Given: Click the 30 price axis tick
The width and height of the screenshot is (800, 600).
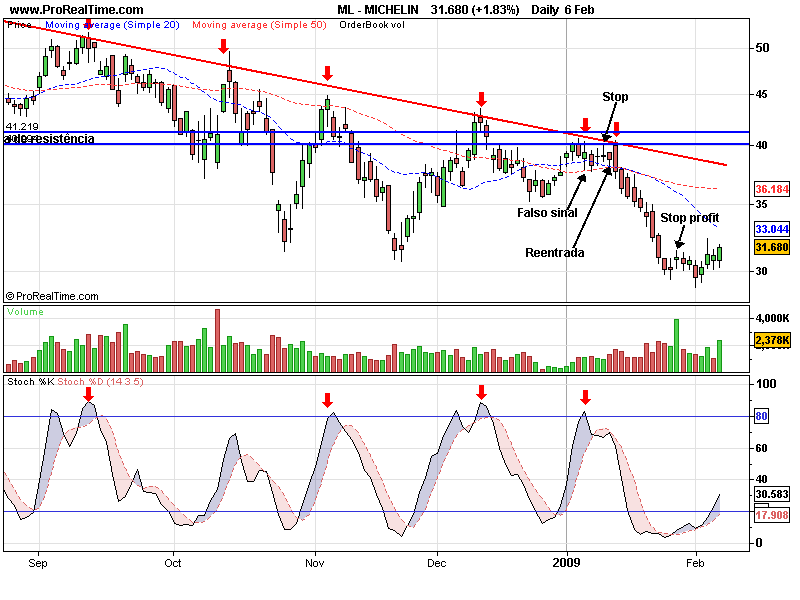Looking at the screenshot, I should (762, 271).
